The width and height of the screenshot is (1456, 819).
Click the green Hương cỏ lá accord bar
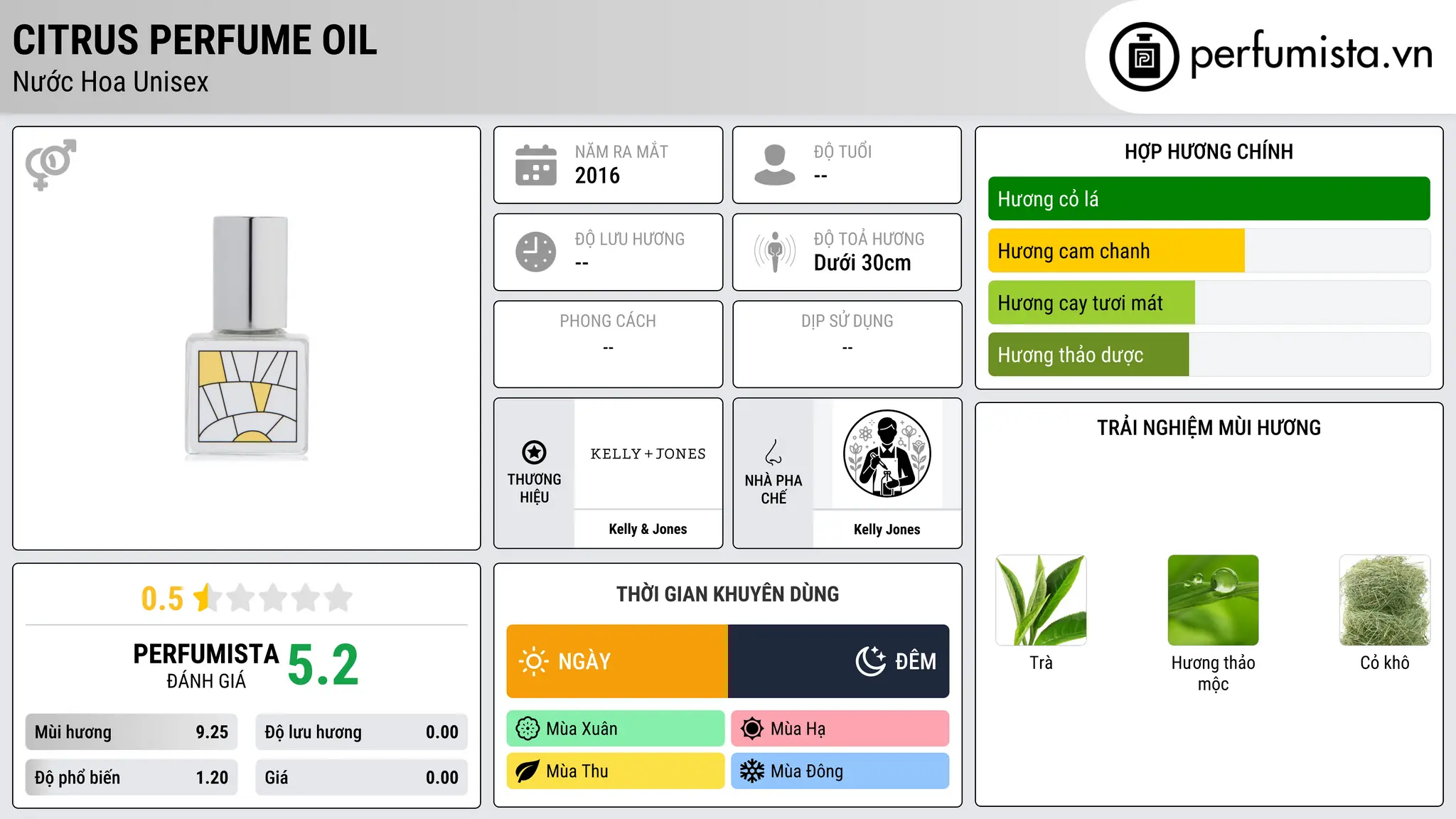(1209, 199)
